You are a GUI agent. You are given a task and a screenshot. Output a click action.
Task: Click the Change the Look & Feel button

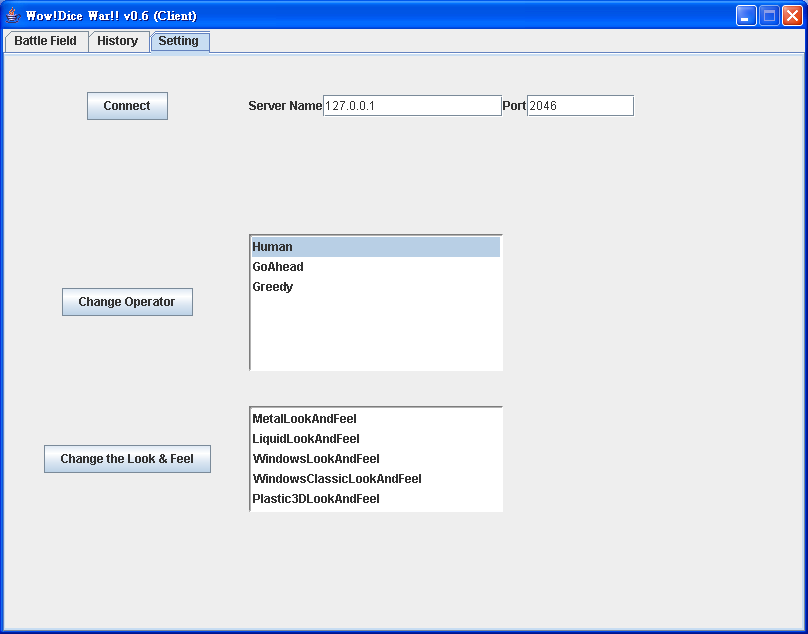coord(127,459)
